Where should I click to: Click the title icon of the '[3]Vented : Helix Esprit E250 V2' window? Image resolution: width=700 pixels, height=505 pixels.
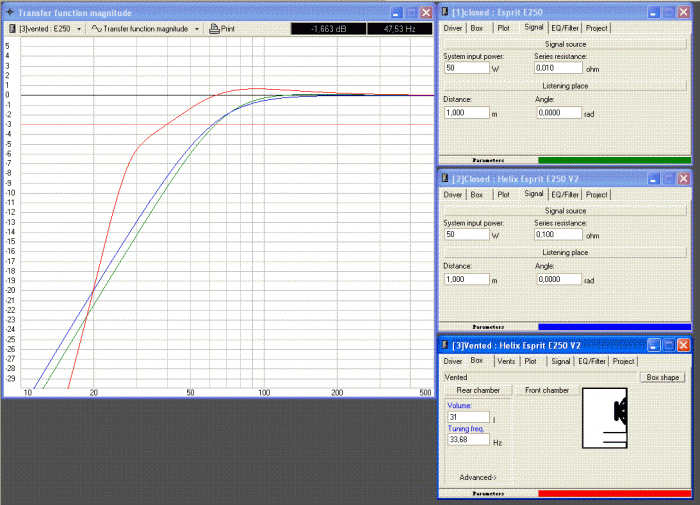pos(444,344)
